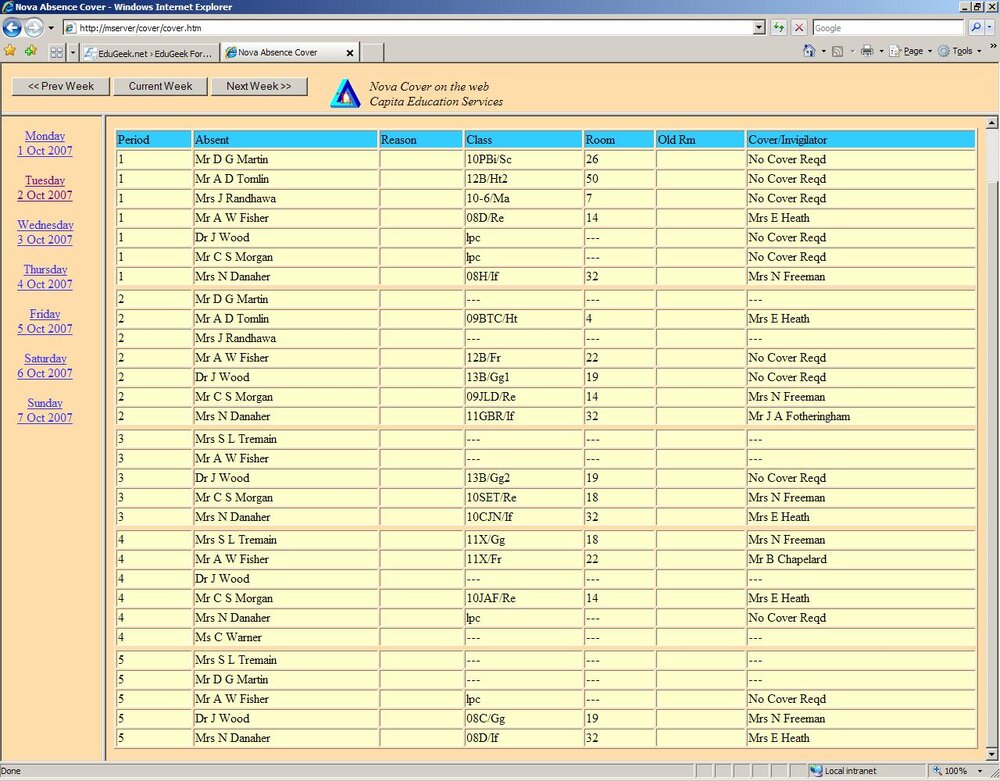
Task: Click the browser Back arrow button
Action: coord(12,27)
